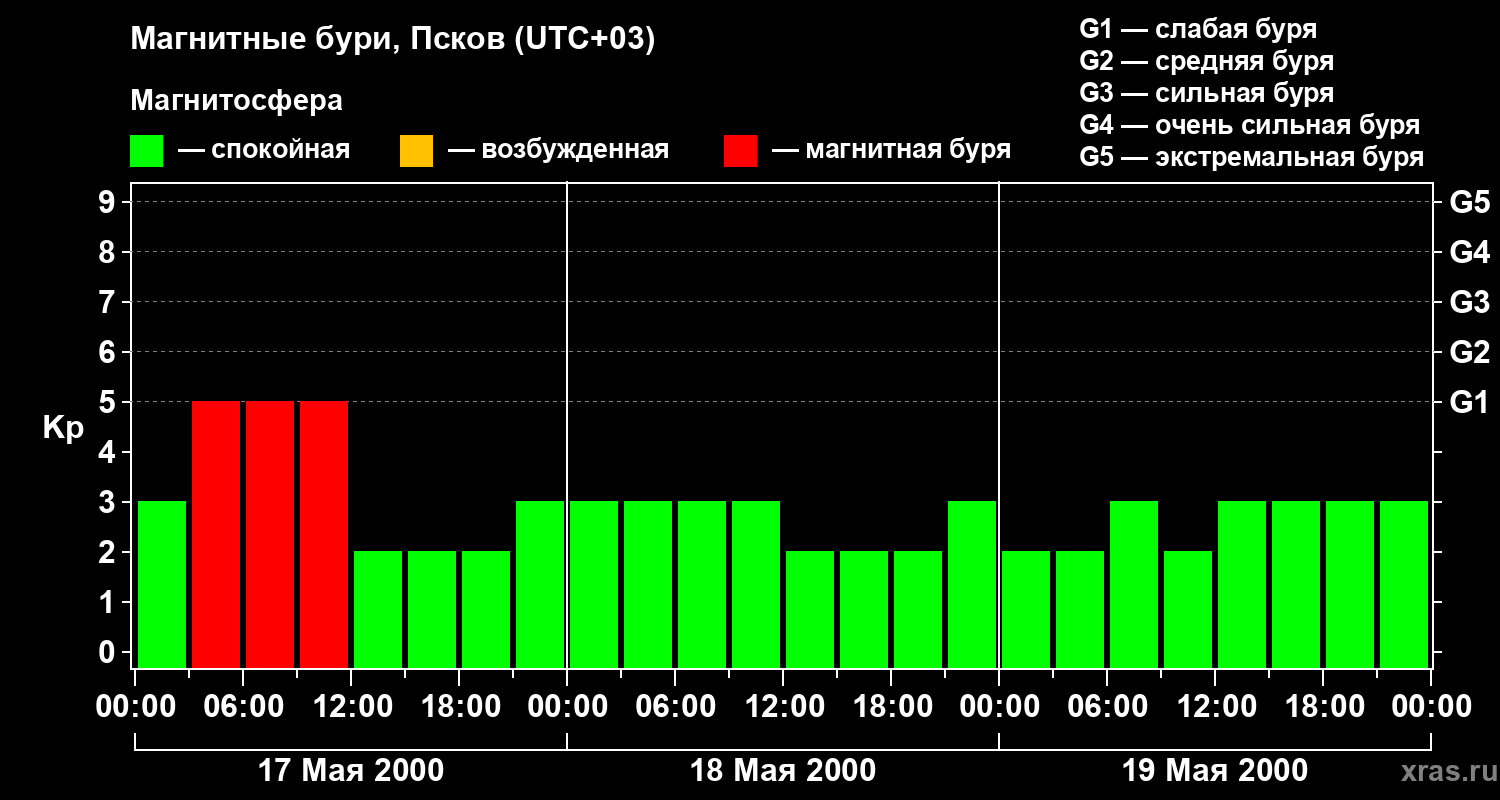This screenshot has height=800, width=1500.
Task: Click the 17 Мая 00:00–03:00 green bar
Action: [x=162, y=584]
